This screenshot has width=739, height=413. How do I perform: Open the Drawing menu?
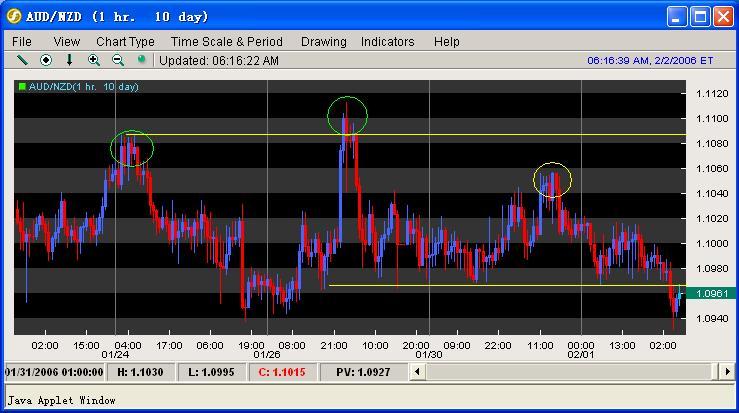[324, 41]
